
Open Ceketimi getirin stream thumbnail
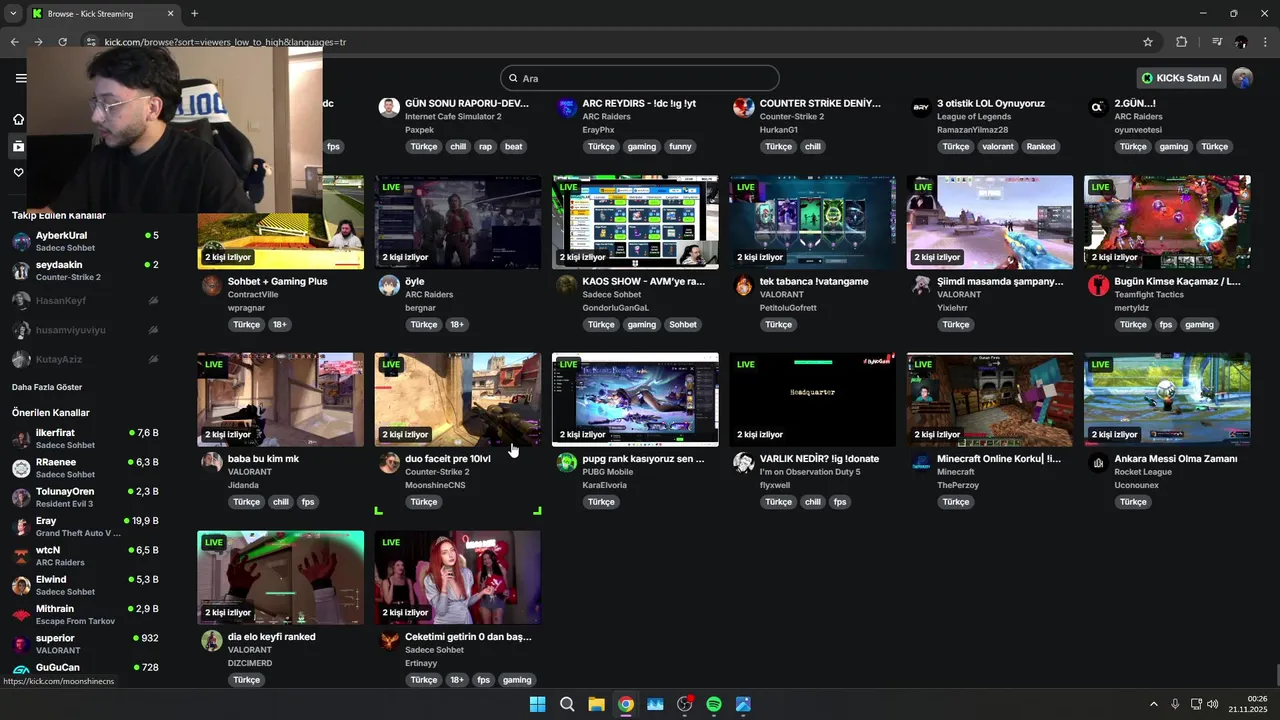pos(458,577)
